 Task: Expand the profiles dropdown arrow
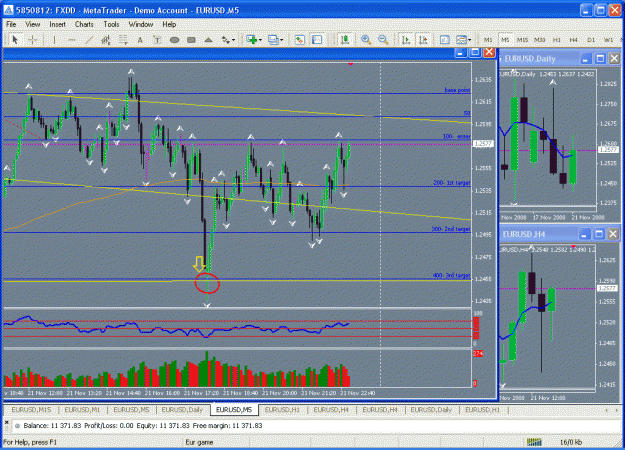pyautogui.click(x=282, y=40)
